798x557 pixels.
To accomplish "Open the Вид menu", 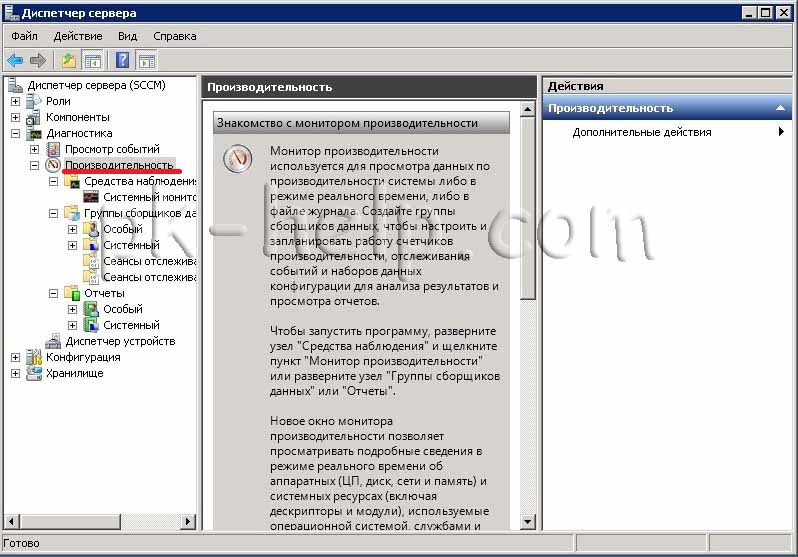I will coord(127,36).
